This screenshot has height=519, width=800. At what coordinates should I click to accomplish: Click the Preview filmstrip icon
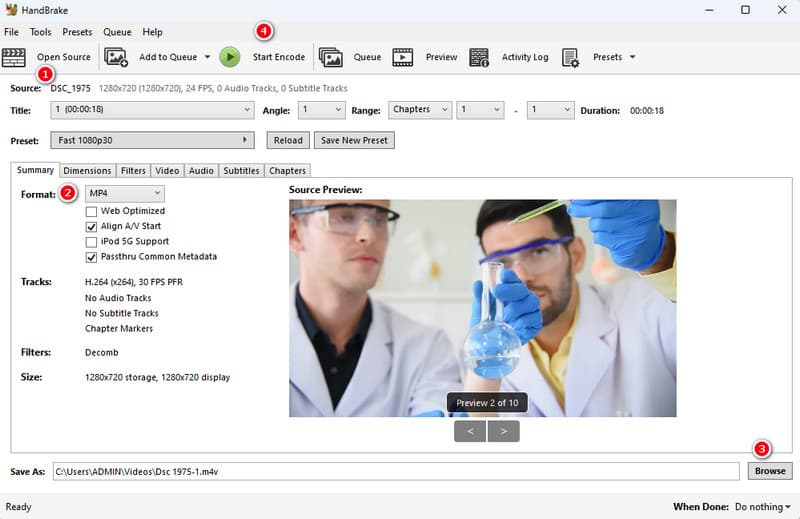coord(403,57)
